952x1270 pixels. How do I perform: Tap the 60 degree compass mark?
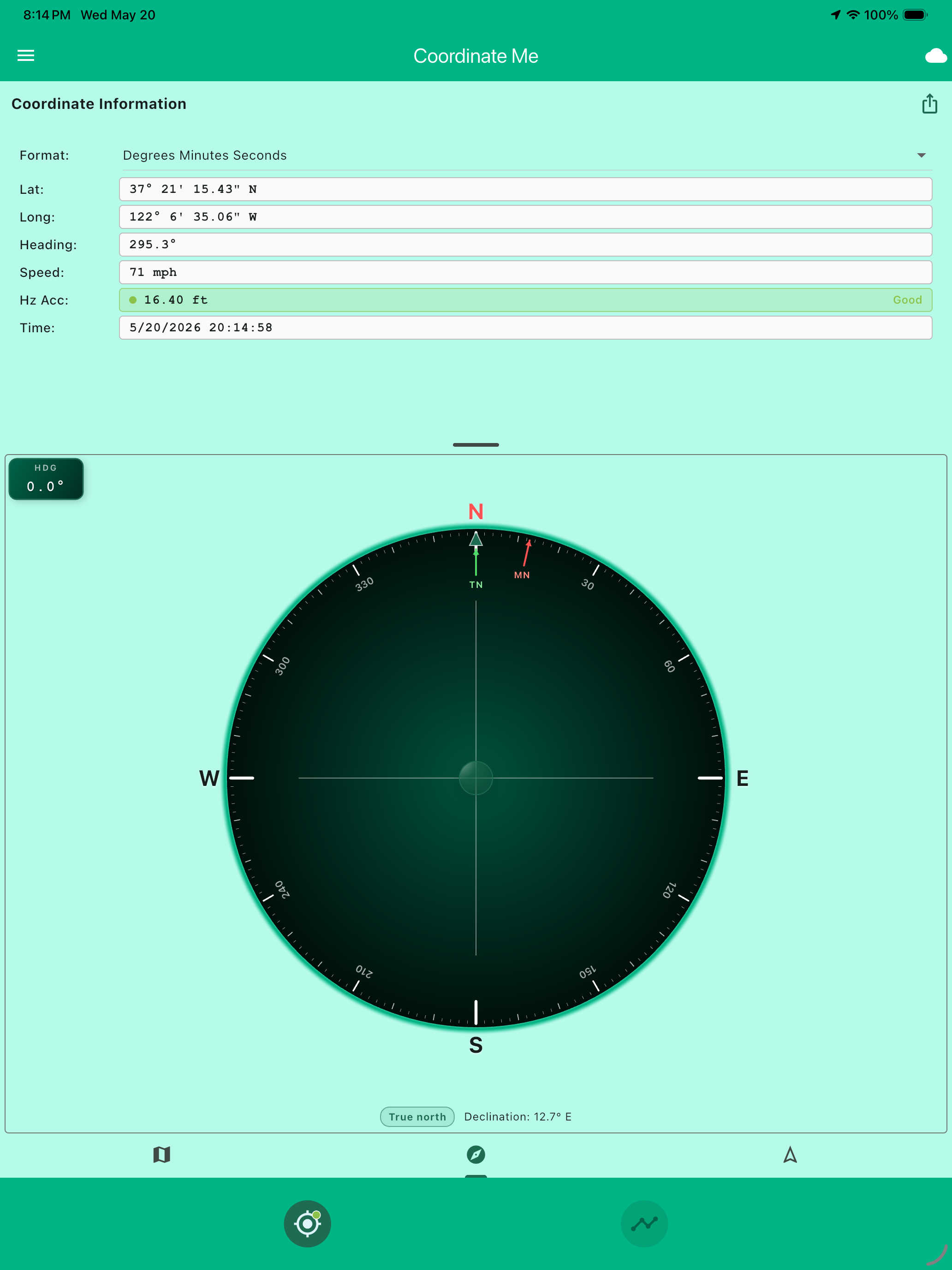pos(669,666)
